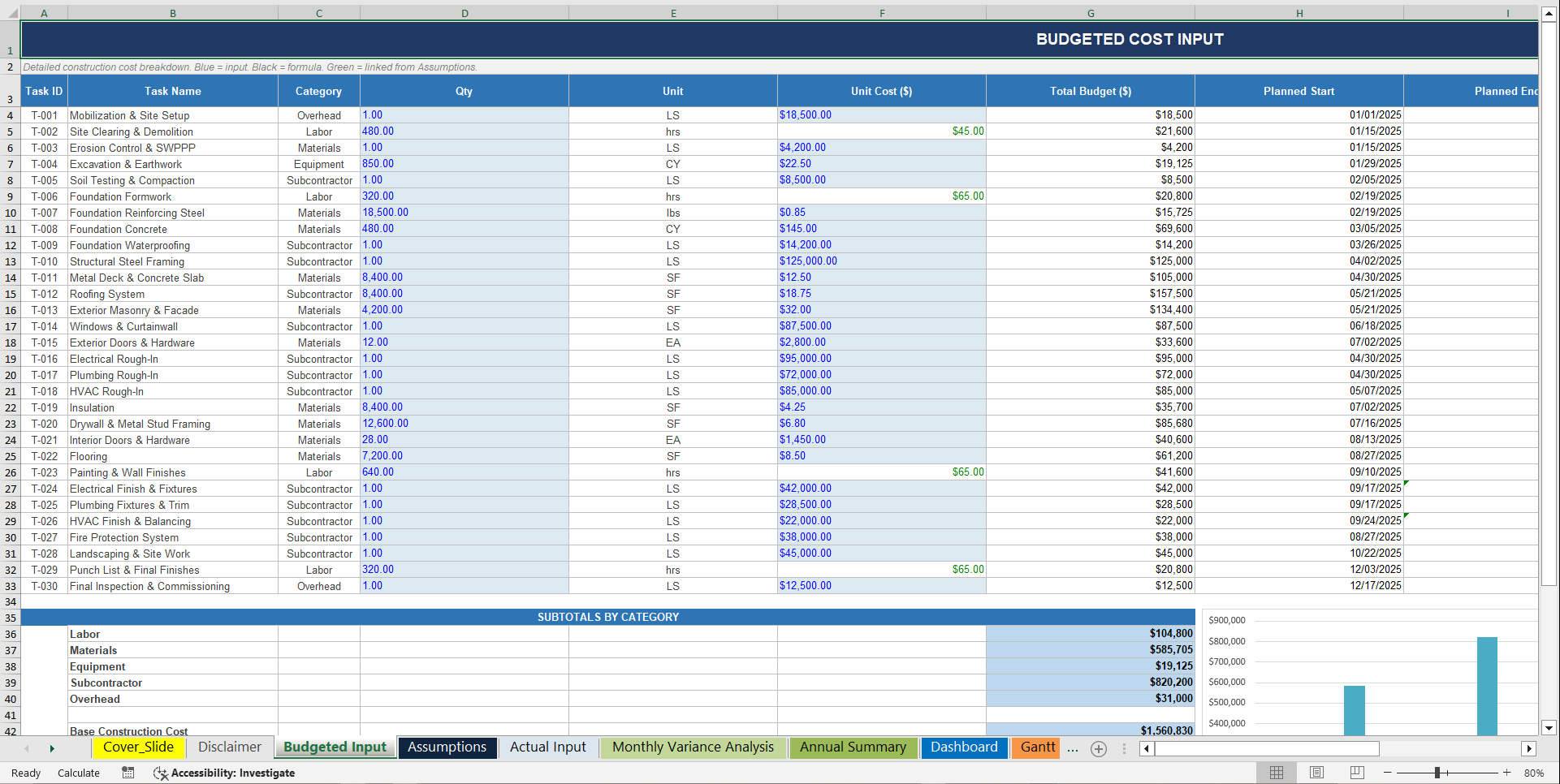Screen dimensions: 1560x784
Task: Click the sheet navigation right arrow
Action: (x=52, y=748)
